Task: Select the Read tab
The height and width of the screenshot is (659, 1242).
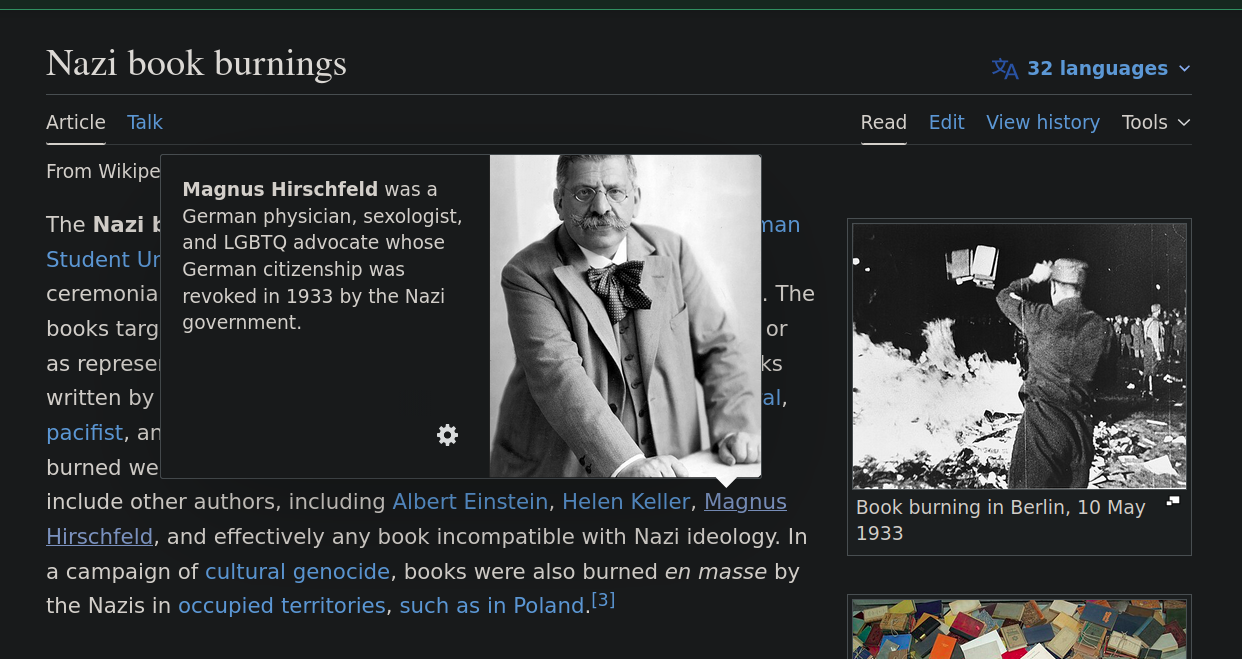Action: click(884, 122)
